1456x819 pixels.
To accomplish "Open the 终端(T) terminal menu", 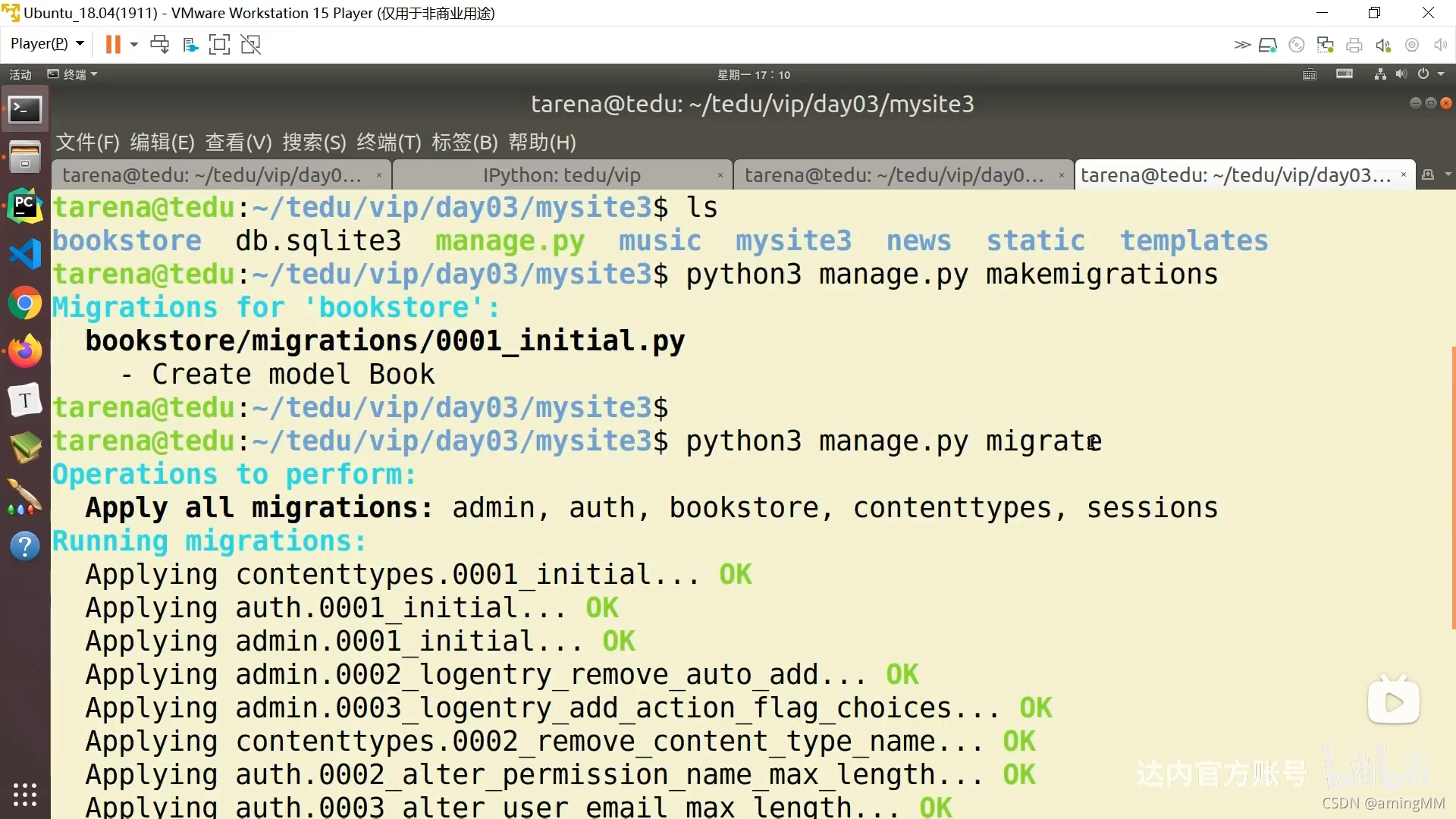I will point(388,142).
